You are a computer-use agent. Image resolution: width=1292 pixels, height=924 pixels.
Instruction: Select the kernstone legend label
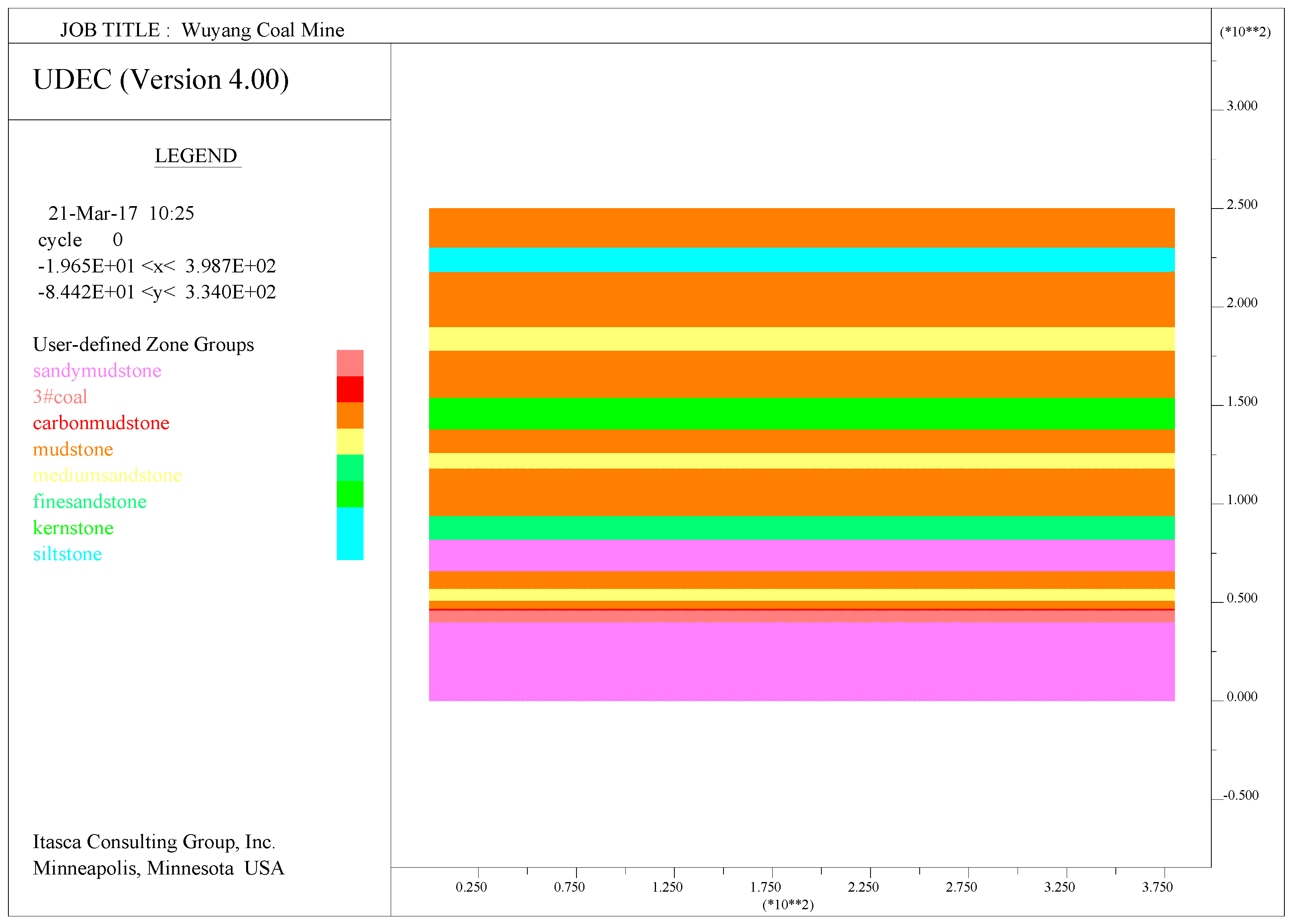(74, 528)
